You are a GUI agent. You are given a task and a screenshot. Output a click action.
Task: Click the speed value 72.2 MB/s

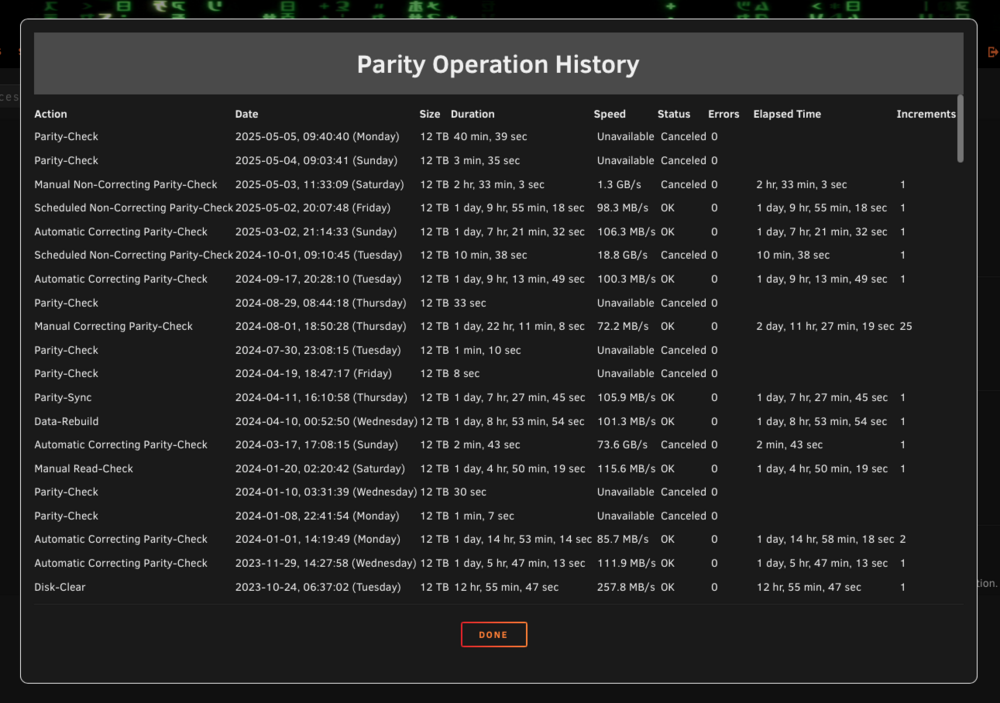(622, 326)
